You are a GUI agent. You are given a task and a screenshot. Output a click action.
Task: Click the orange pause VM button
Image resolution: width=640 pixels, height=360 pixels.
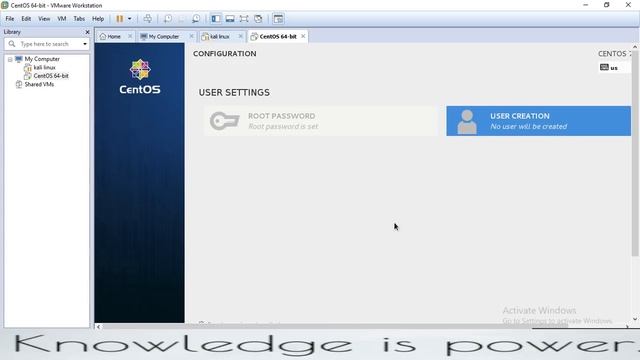pos(120,19)
